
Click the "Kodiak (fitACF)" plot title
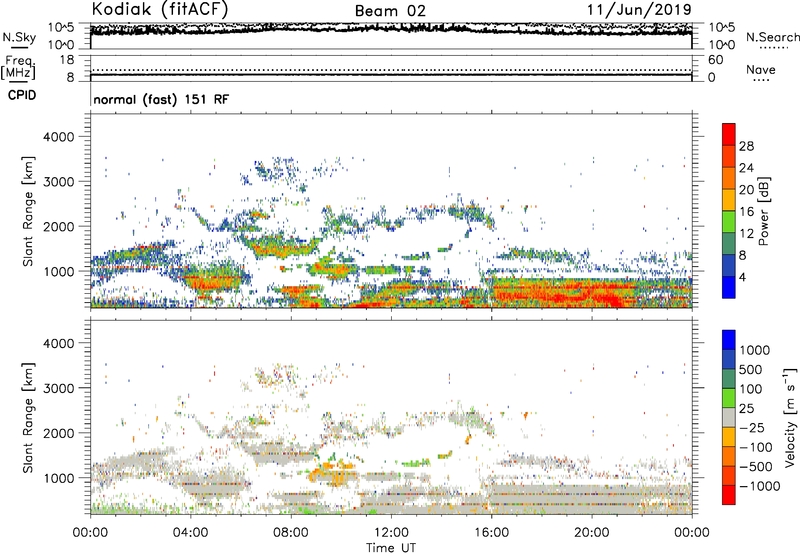coord(160,10)
